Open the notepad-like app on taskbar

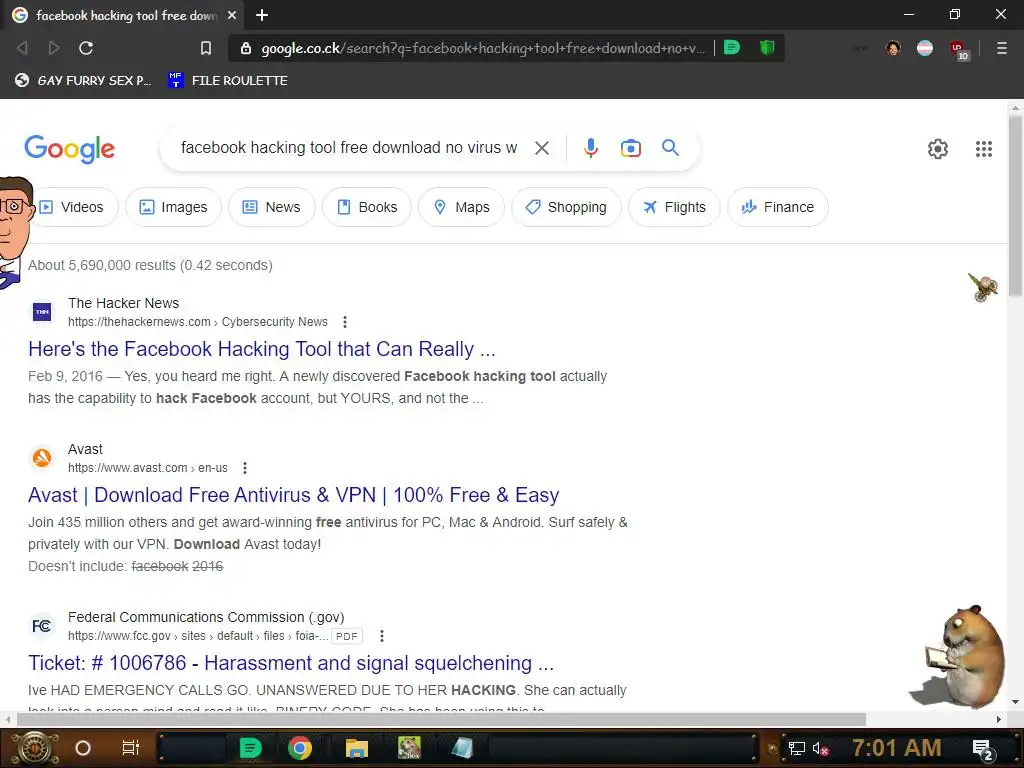click(462, 748)
